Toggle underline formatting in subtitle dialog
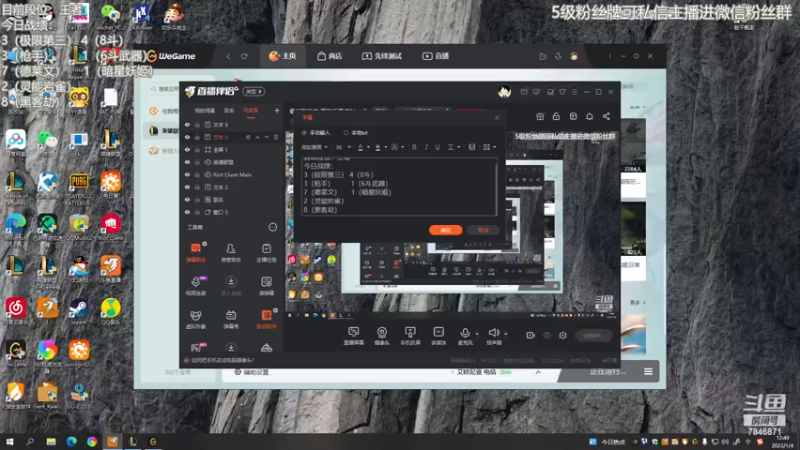The width and height of the screenshot is (800, 450). pos(437,147)
